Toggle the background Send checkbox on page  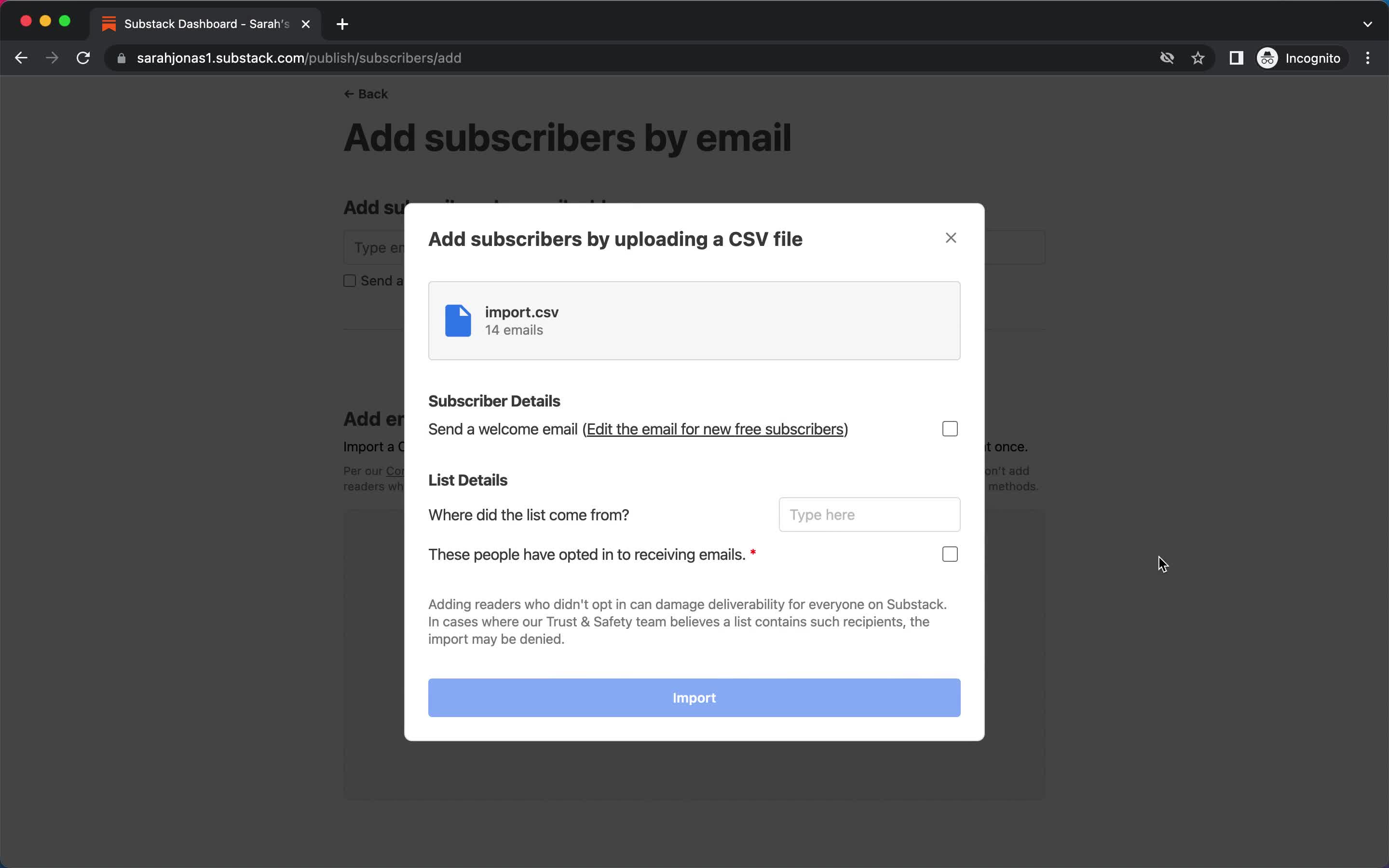click(x=350, y=281)
